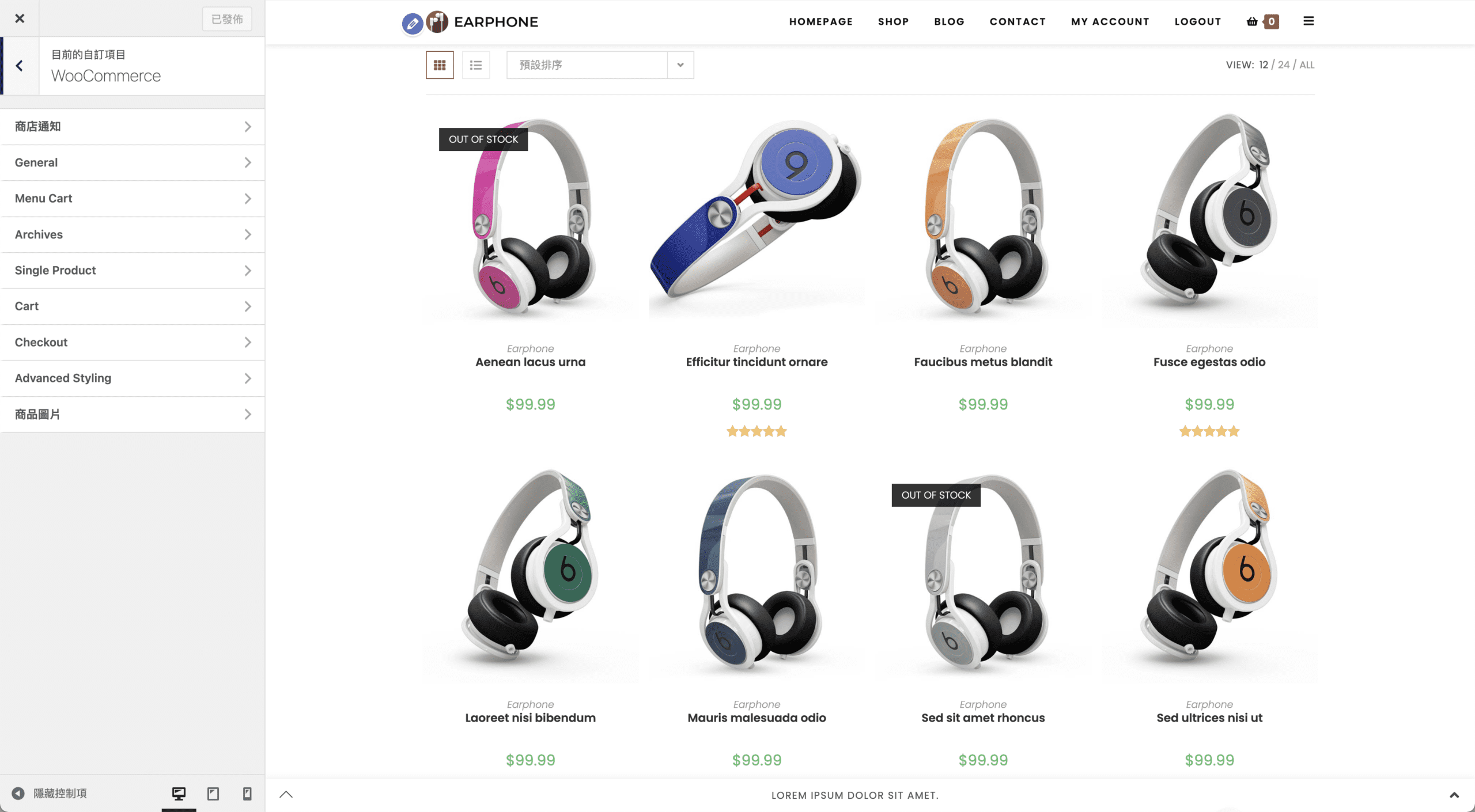Close the customizer with the X icon

[x=20, y=18]
